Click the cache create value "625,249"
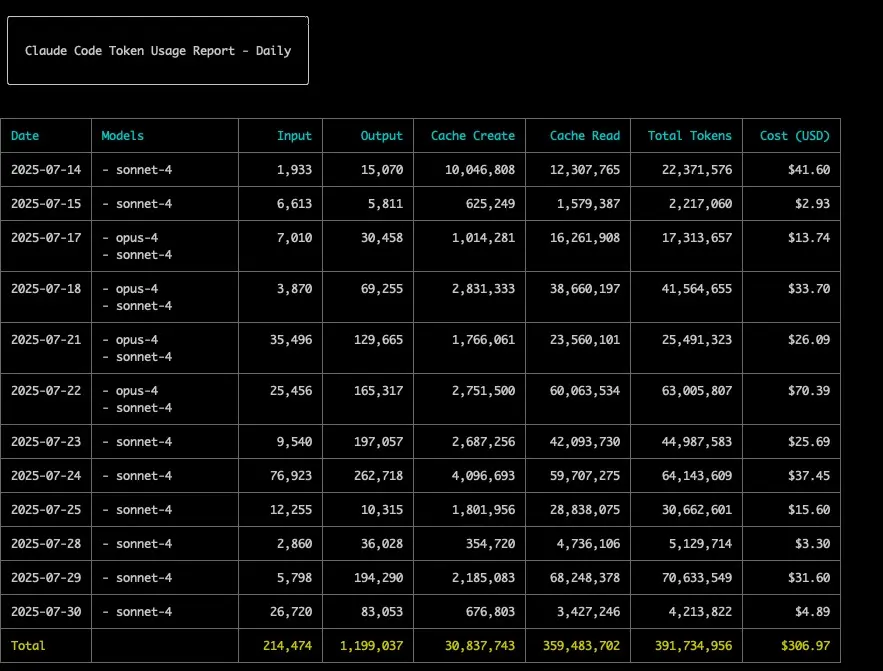This screenshot has width=883, height=671. pos(490,203)
